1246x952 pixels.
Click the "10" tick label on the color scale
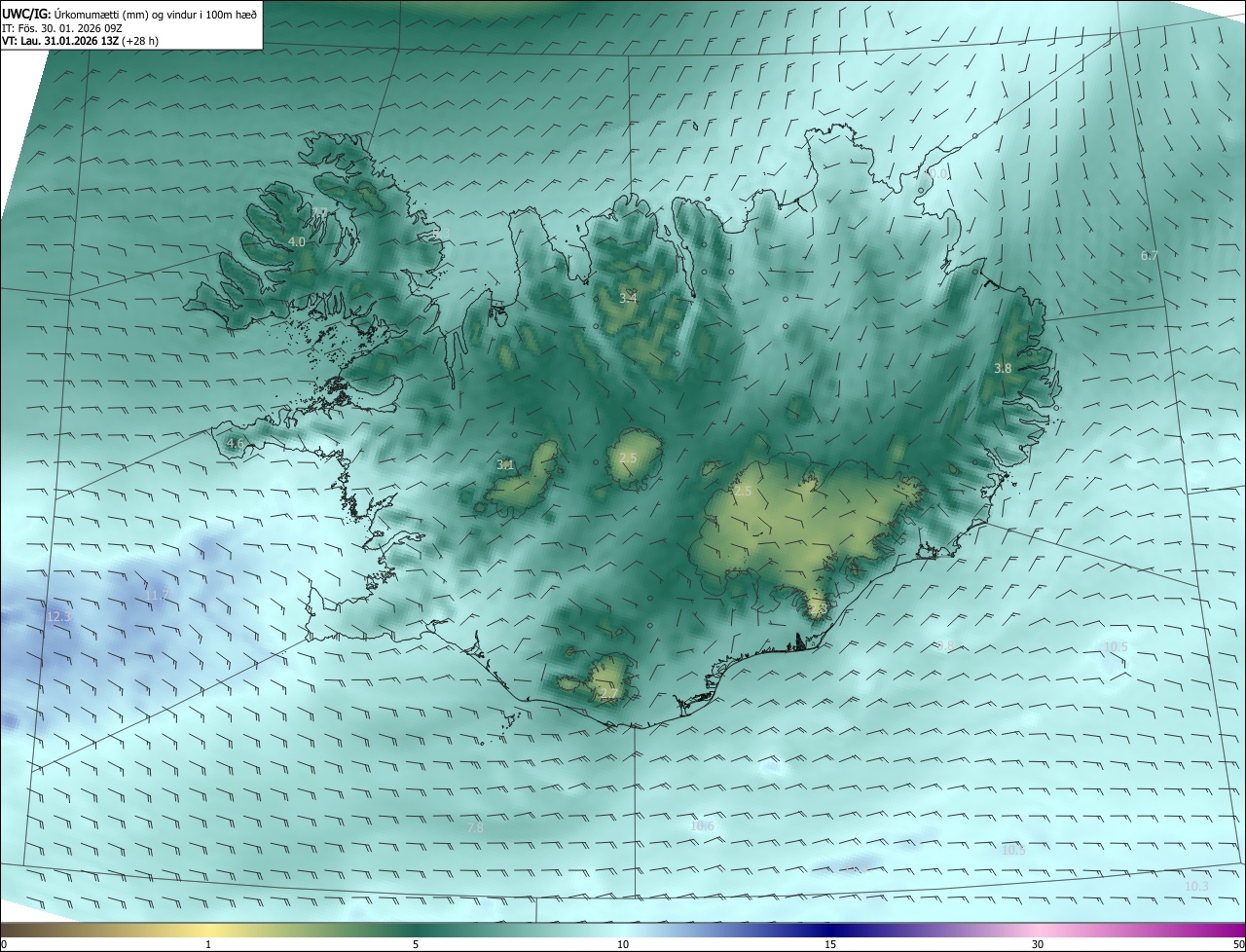pyautogui.click(x=623, y=945)
